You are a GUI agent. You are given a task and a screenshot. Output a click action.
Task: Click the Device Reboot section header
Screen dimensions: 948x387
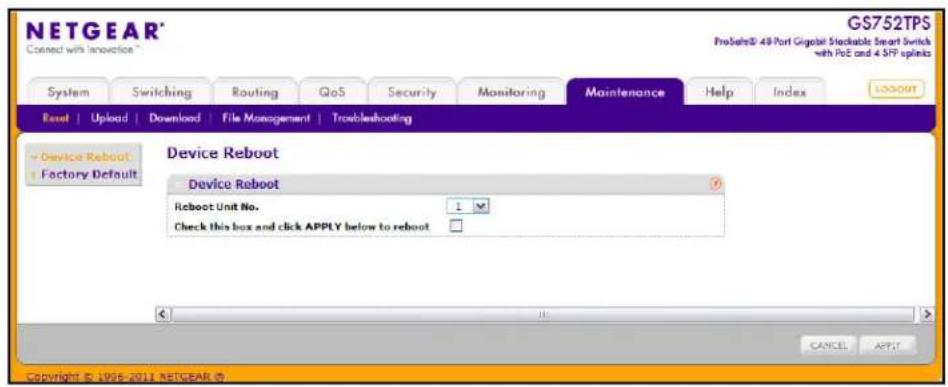pos(445,184)
